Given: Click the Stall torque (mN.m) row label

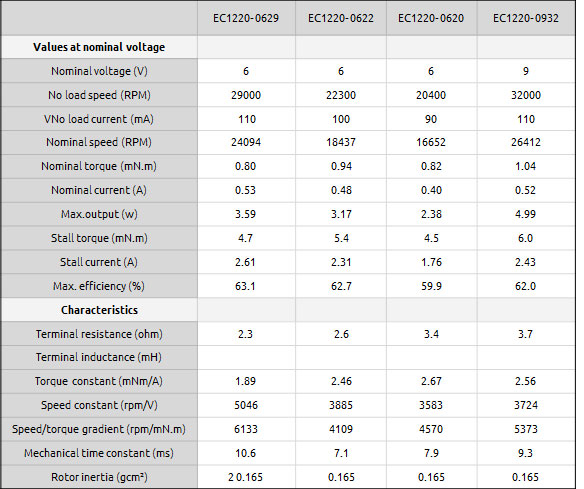Looking at the screenshot, I should tap(99, 238).
